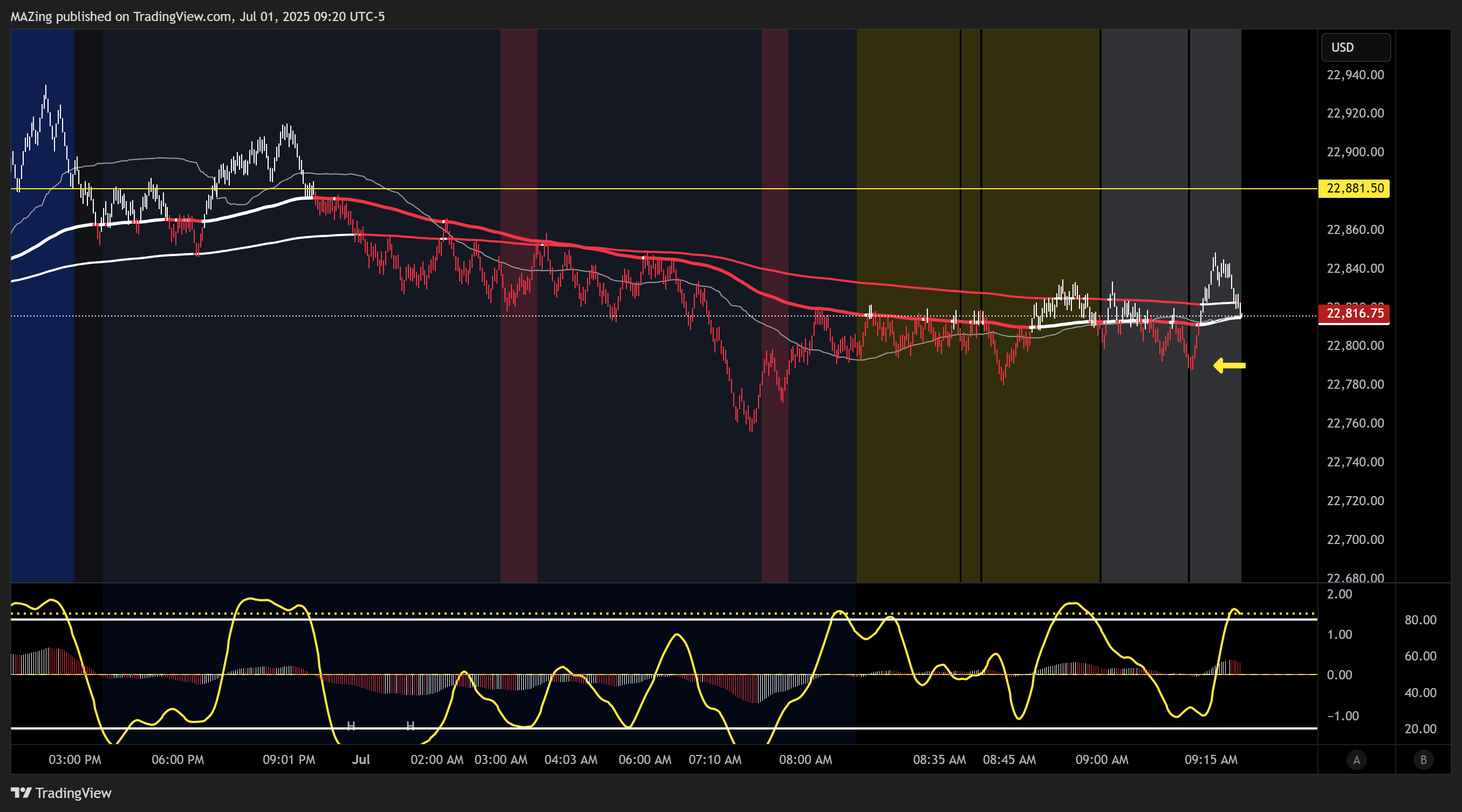The image size is (1462, 812).
Task: Click the 2.00 indicator scale value
Action: (x=1340, y=594)
